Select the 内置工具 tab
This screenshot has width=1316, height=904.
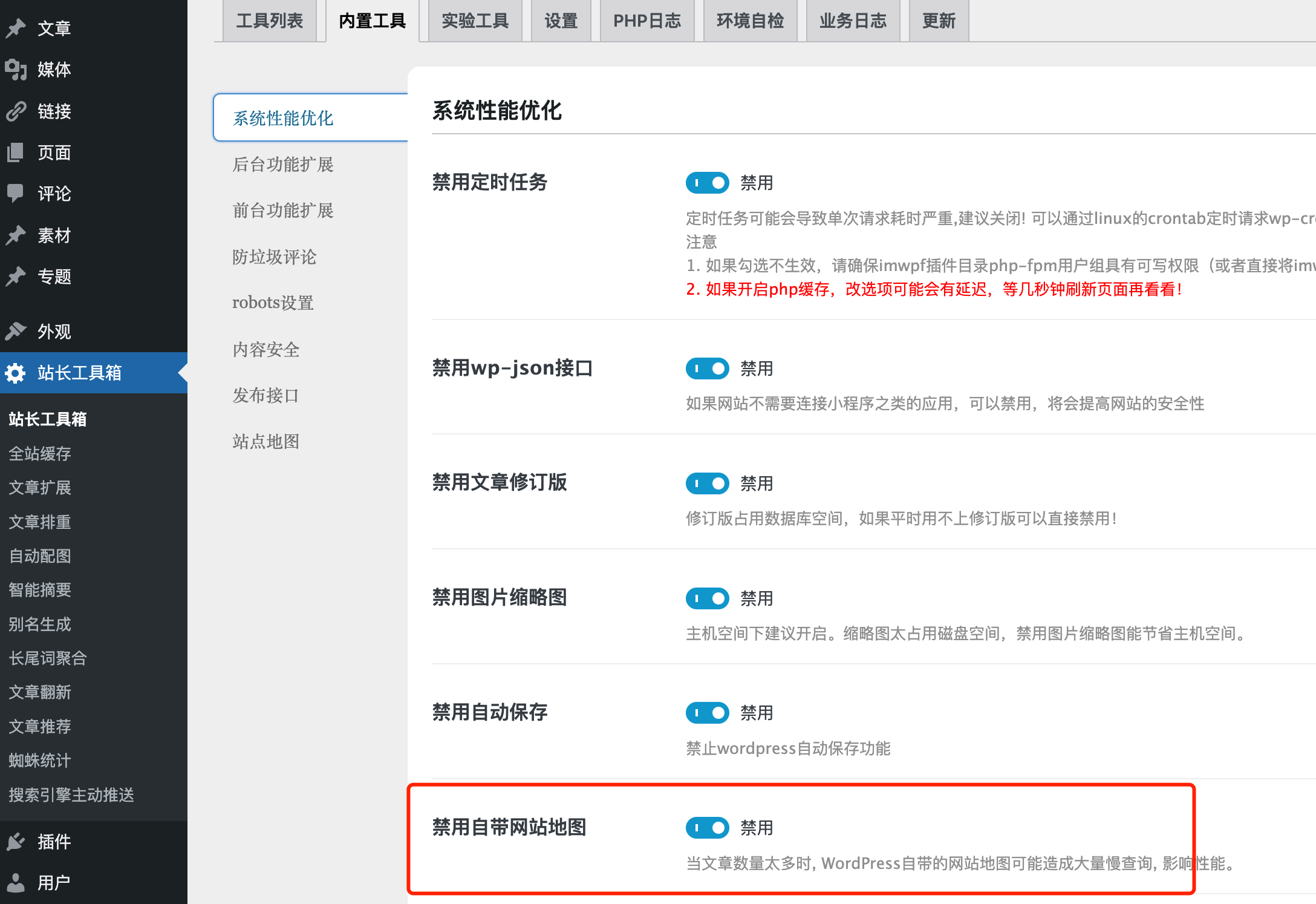373,21
